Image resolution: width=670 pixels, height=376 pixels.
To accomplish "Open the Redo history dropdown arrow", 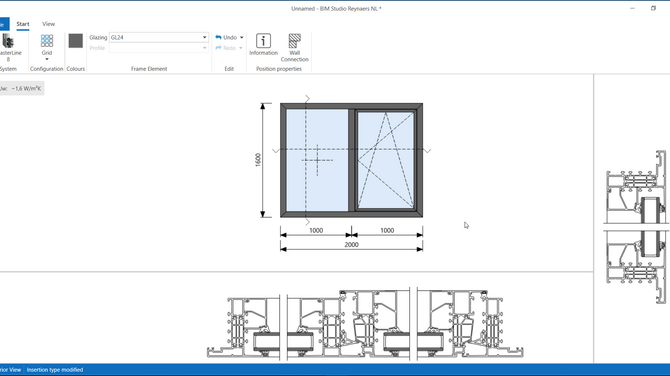I will tap(241, 48).
